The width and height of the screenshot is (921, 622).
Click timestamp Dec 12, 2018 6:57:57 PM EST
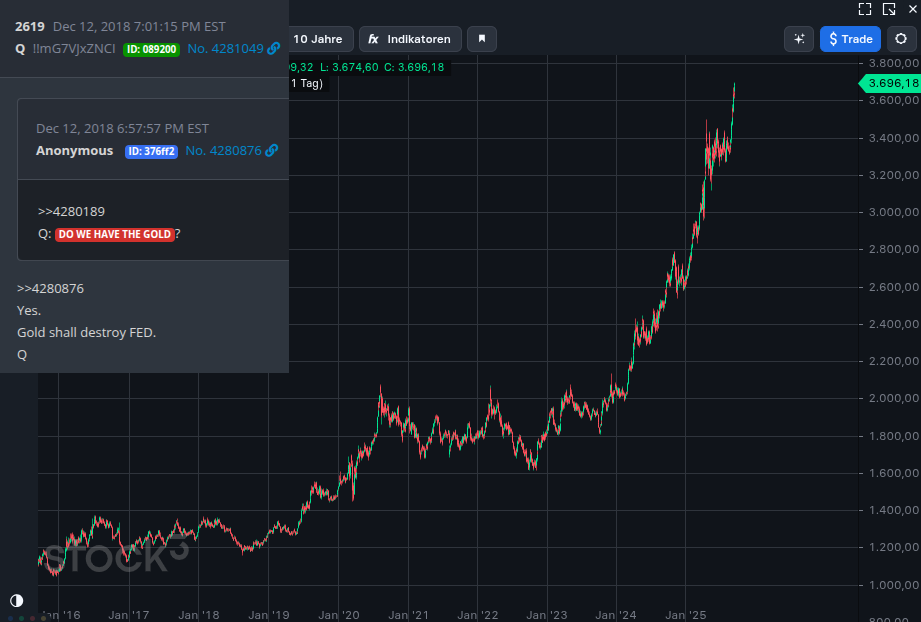[x=122, y=129]
